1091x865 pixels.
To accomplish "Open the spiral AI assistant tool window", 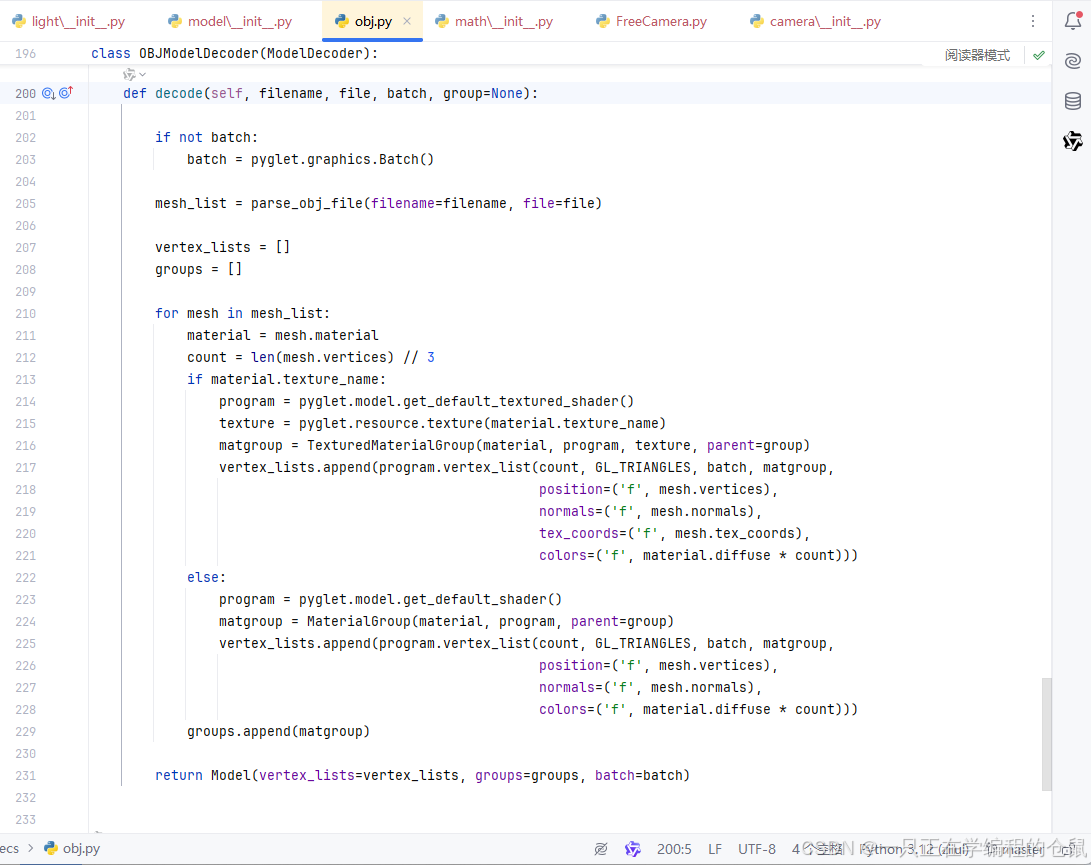I will [1073, 61].
